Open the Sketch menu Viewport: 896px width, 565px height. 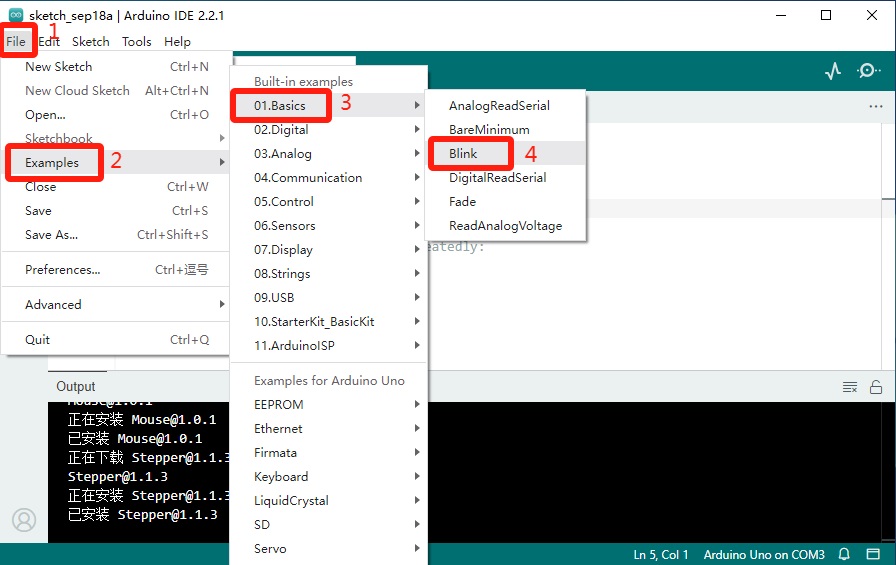90,42
